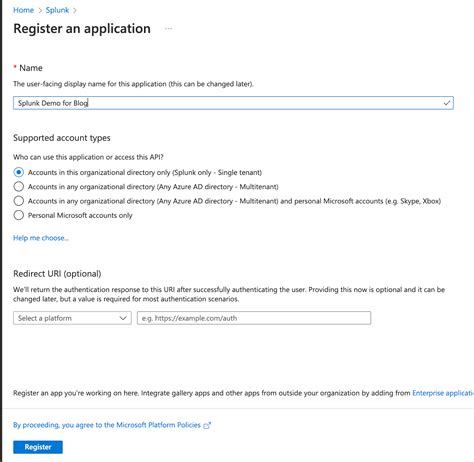Click the breadcrumb chevron after Splunk

75,10
